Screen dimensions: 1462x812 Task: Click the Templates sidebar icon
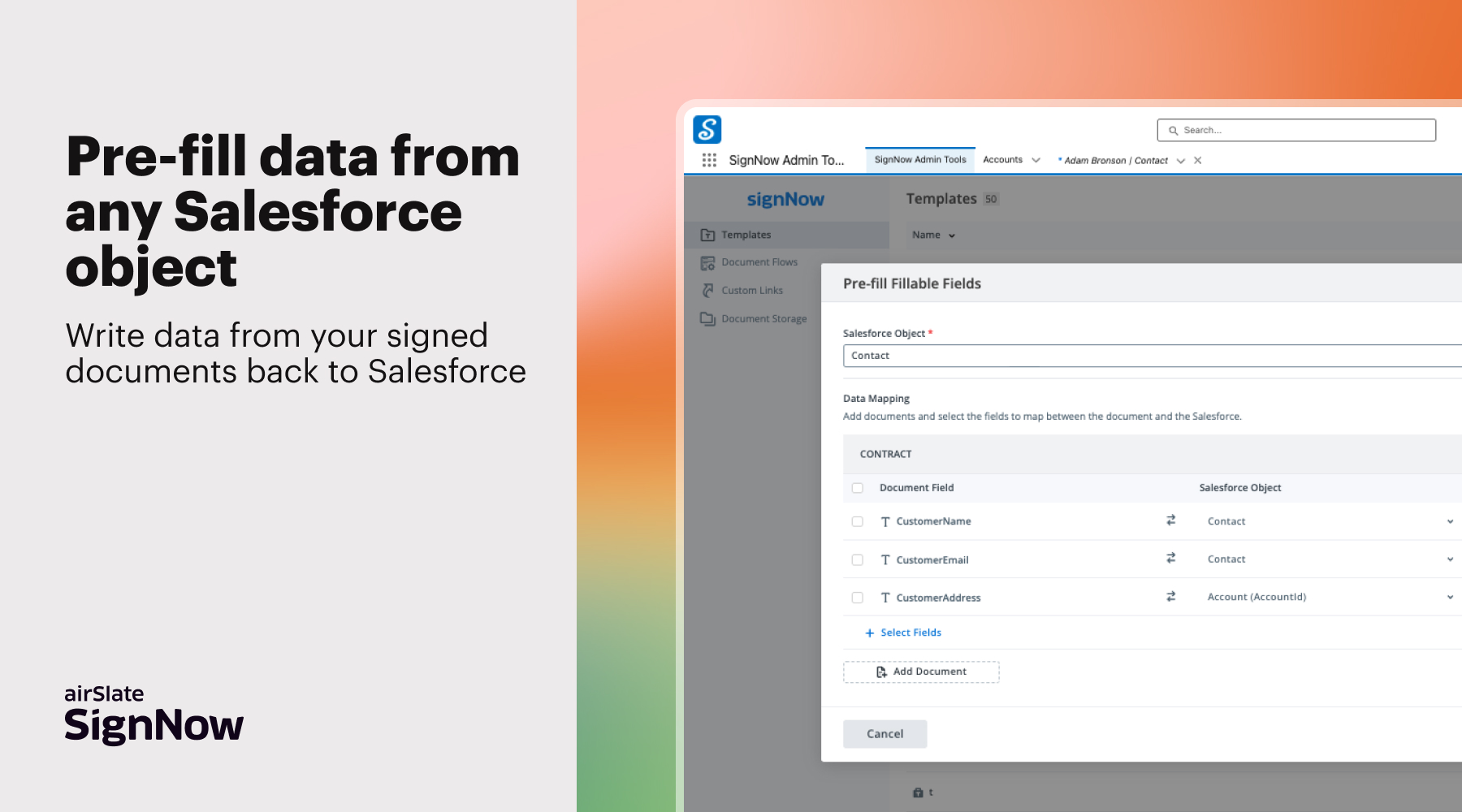(x=707, y=235)
